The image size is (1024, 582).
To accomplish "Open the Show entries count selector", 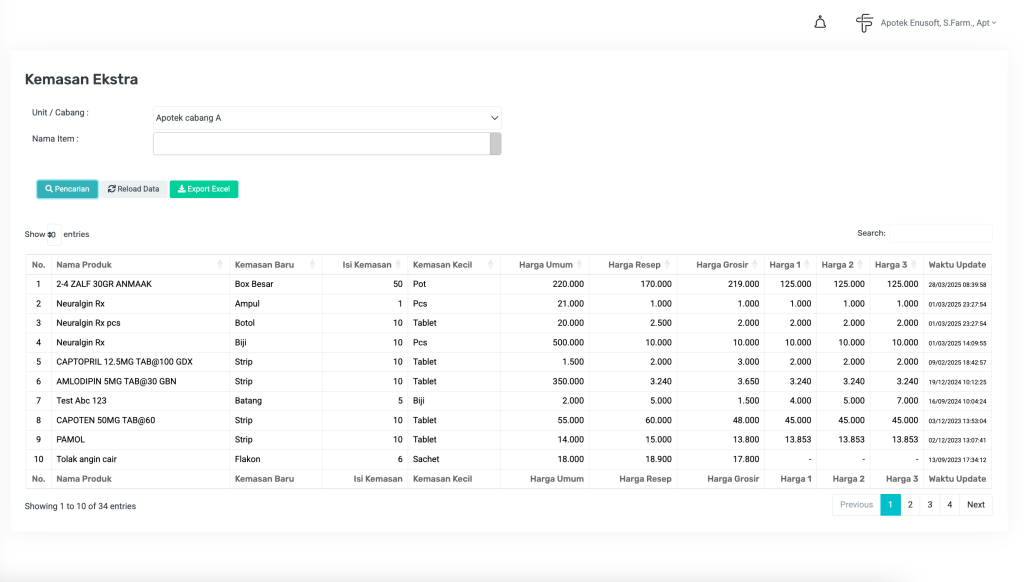I will [x=53, y=235].
